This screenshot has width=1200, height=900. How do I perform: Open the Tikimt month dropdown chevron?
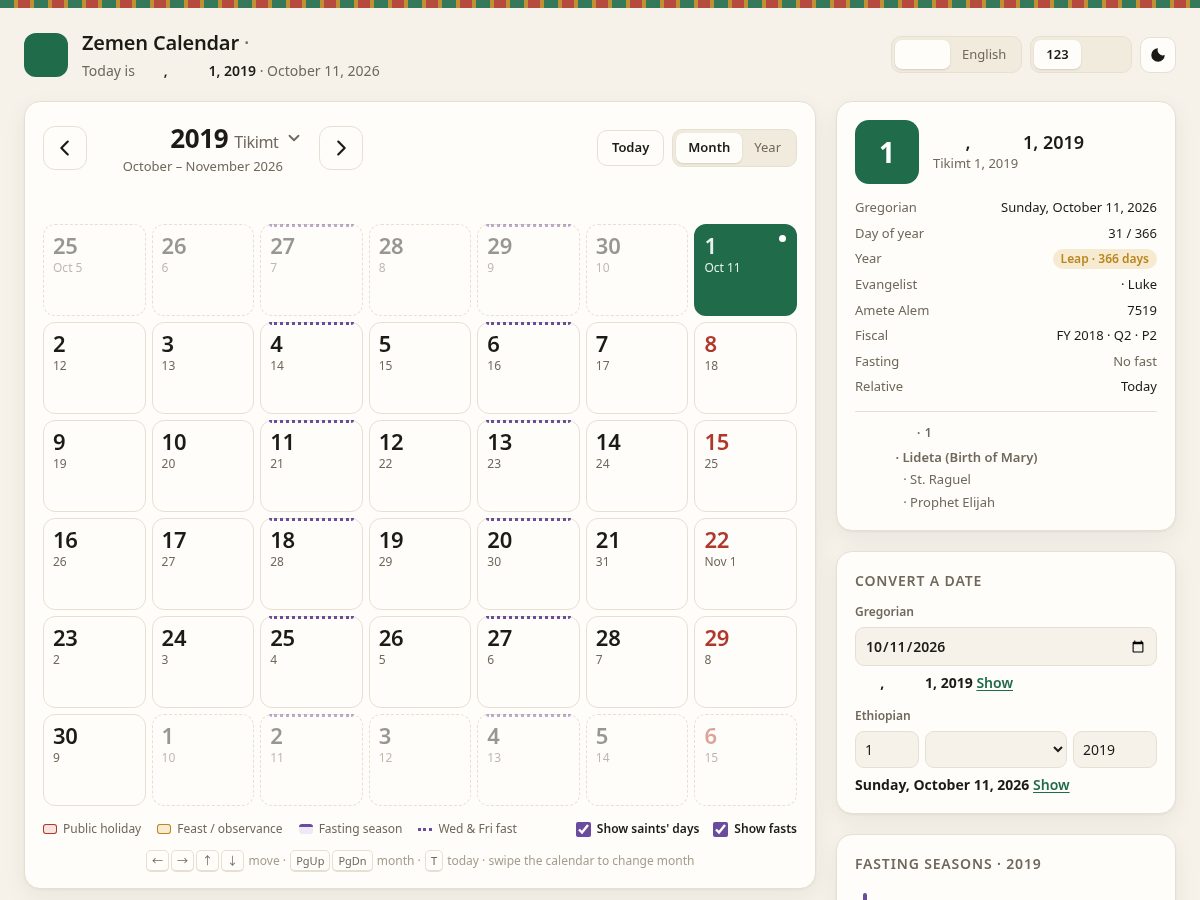(x=294, y=138)
